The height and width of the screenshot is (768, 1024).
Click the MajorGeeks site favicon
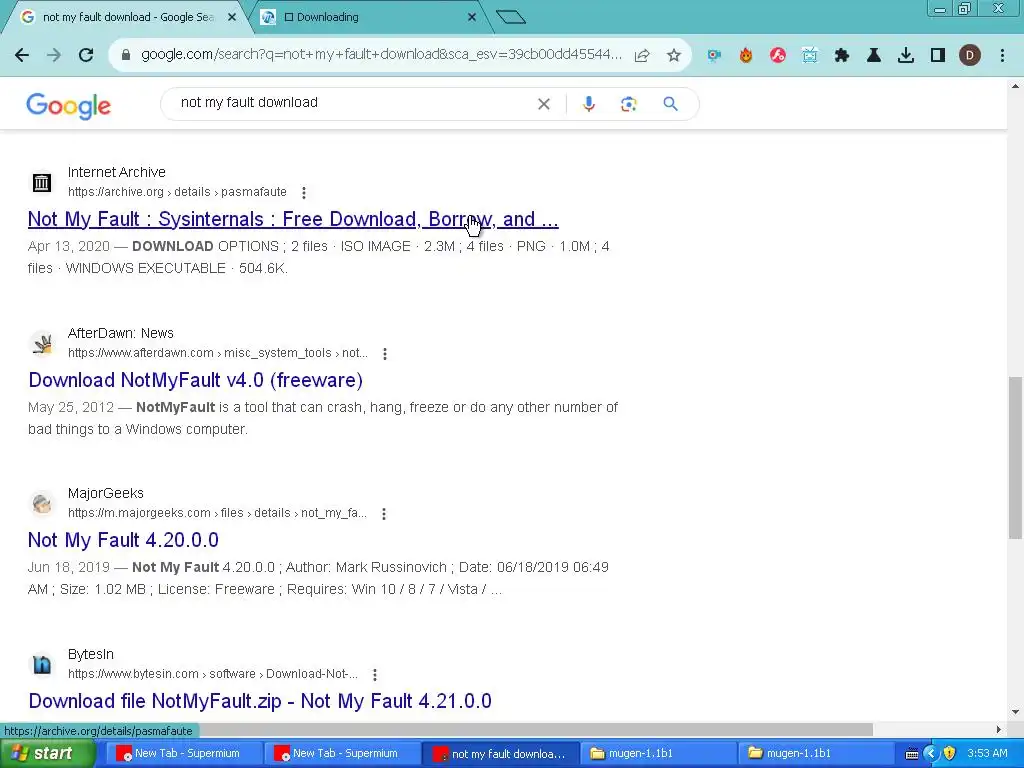(42, 504)
